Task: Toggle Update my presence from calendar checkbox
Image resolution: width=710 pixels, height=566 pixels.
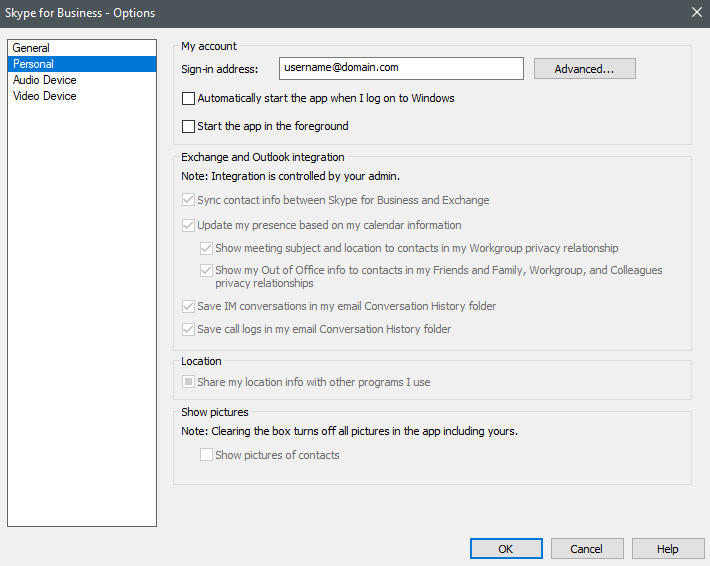Action: tap(188, 225)
